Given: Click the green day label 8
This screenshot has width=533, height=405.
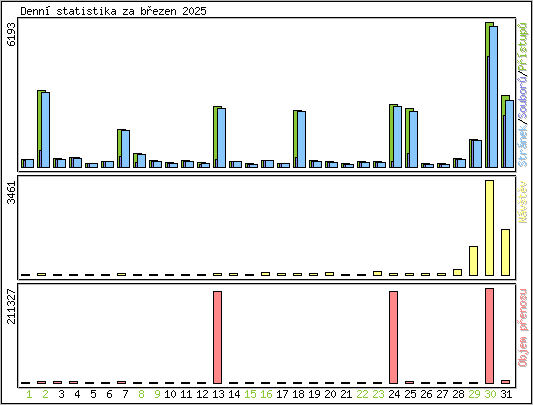Looking at the screenshot, I should pyautogui.click(x=141, y=394).
